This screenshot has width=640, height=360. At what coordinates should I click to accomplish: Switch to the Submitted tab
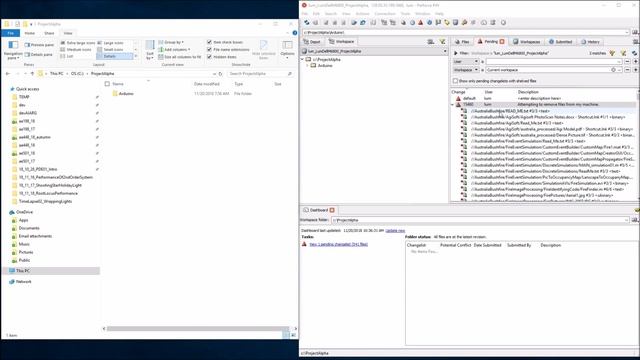point(560,42)
